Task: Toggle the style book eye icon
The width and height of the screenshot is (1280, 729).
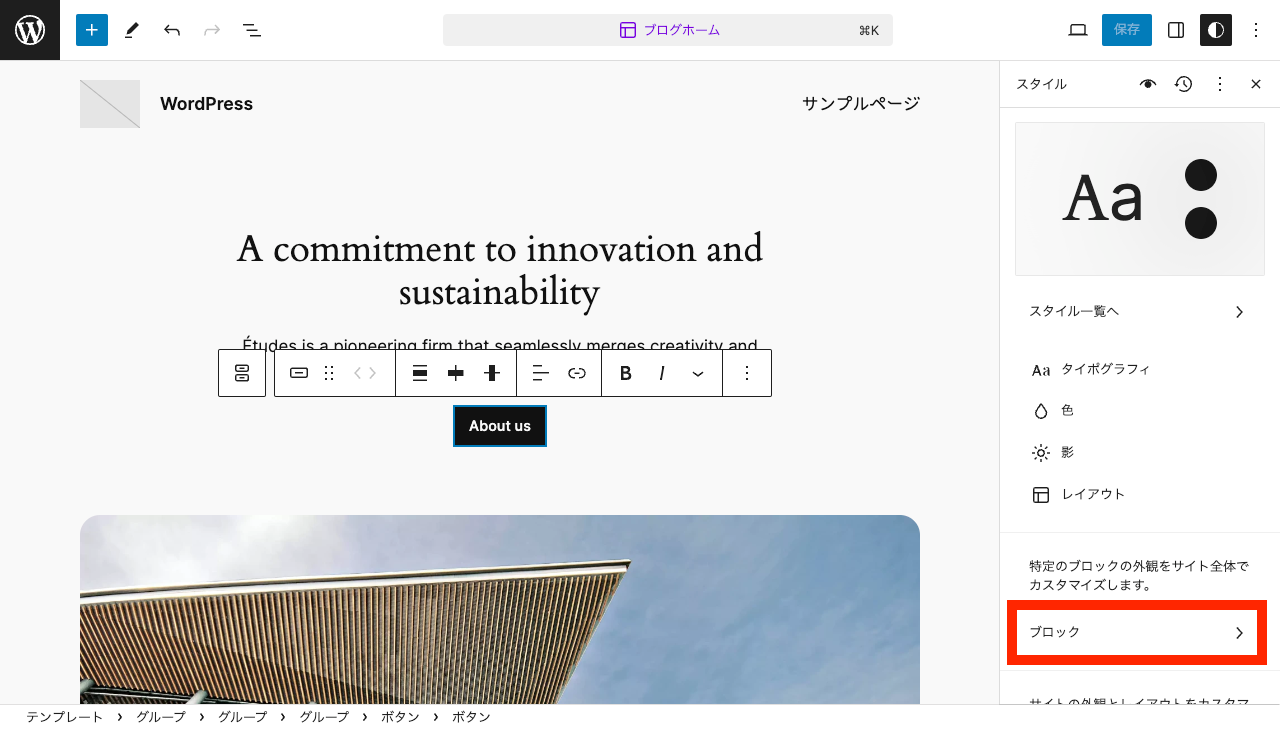Action: [1148, 84]
